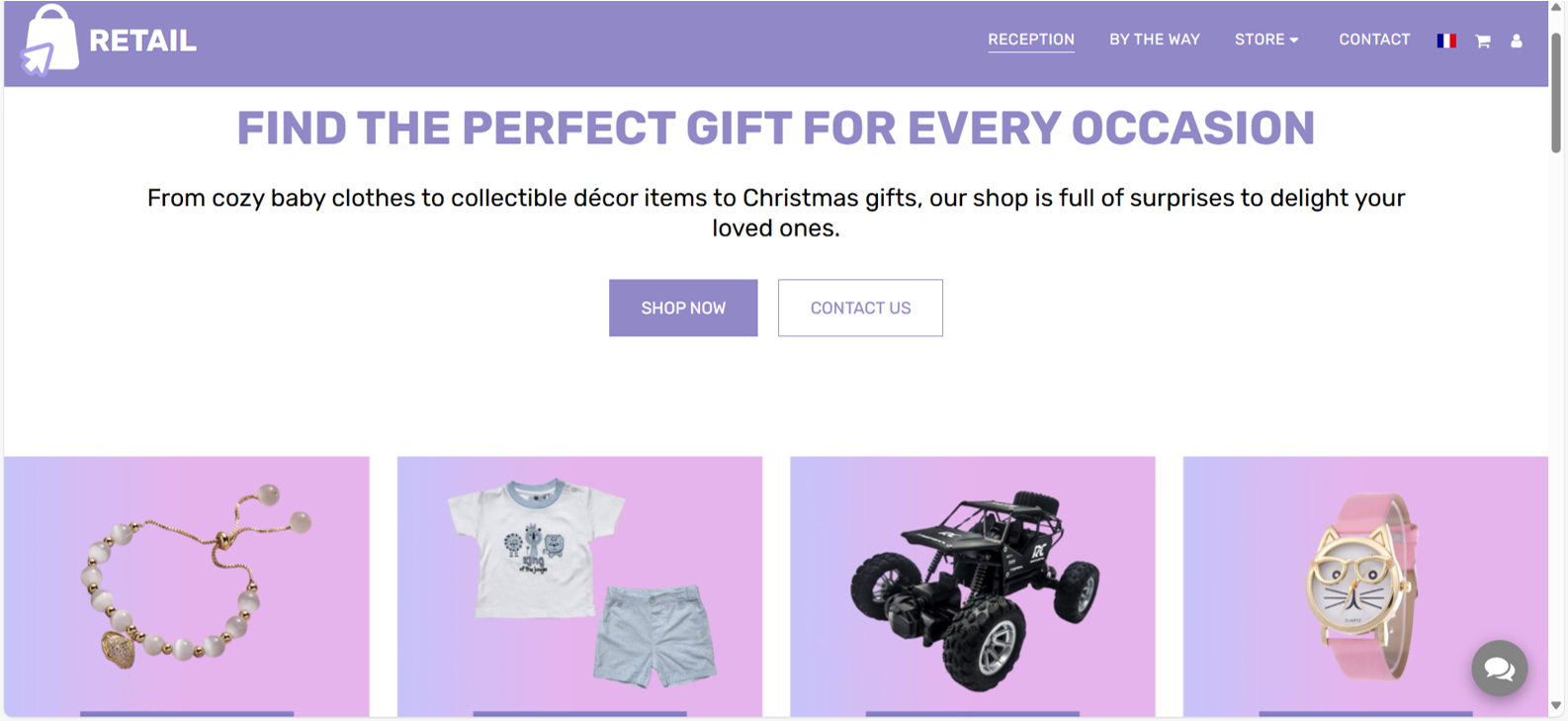Open the chat bubble widget
The image size is (1568, 721).
tap(1499, 669)
